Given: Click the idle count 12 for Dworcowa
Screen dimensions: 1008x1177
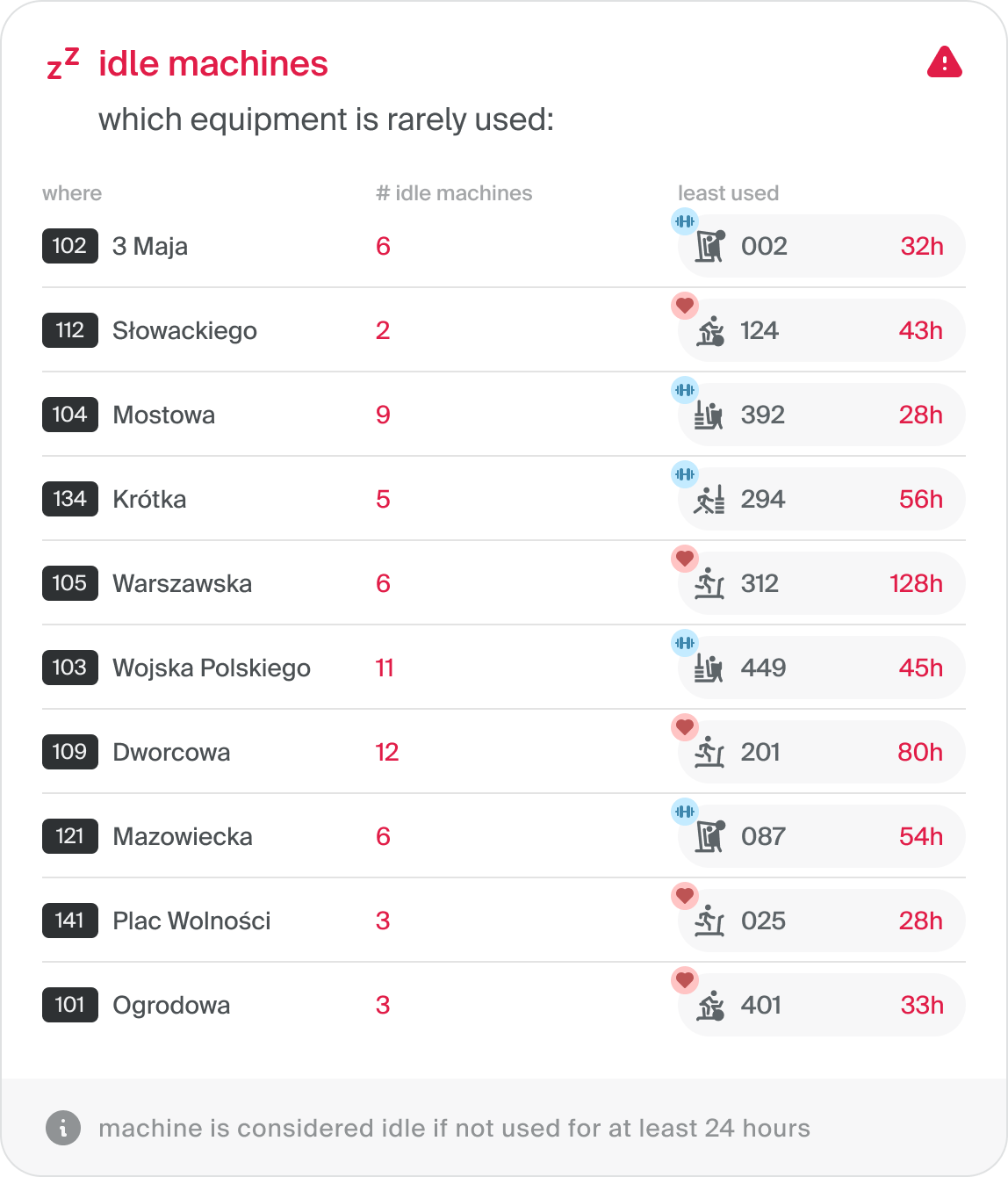Looking at the screenshot, I should point(387,752).
